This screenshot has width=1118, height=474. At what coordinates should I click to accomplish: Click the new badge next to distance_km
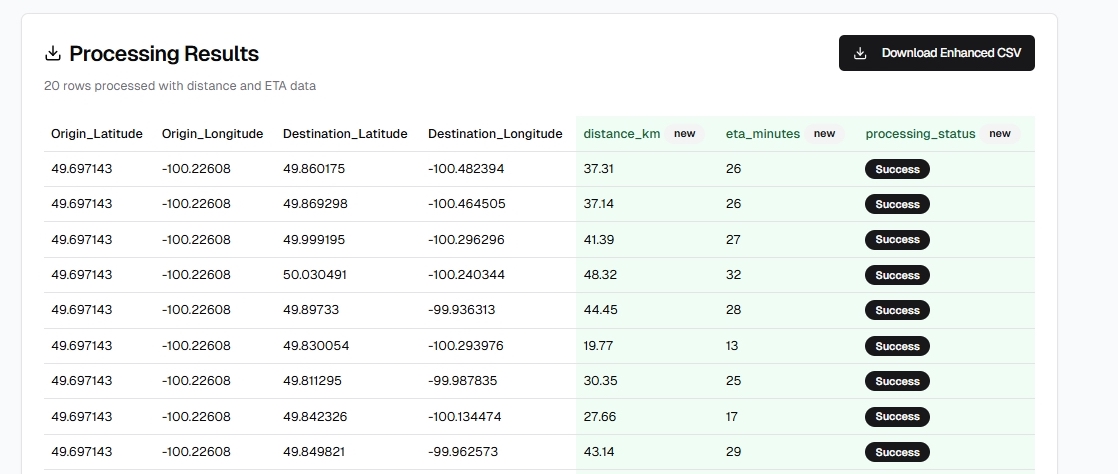[684, 133]
